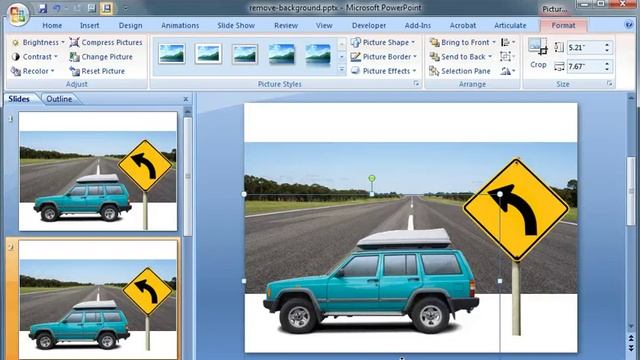Switch to the Insert tab

tap(89, 25)
